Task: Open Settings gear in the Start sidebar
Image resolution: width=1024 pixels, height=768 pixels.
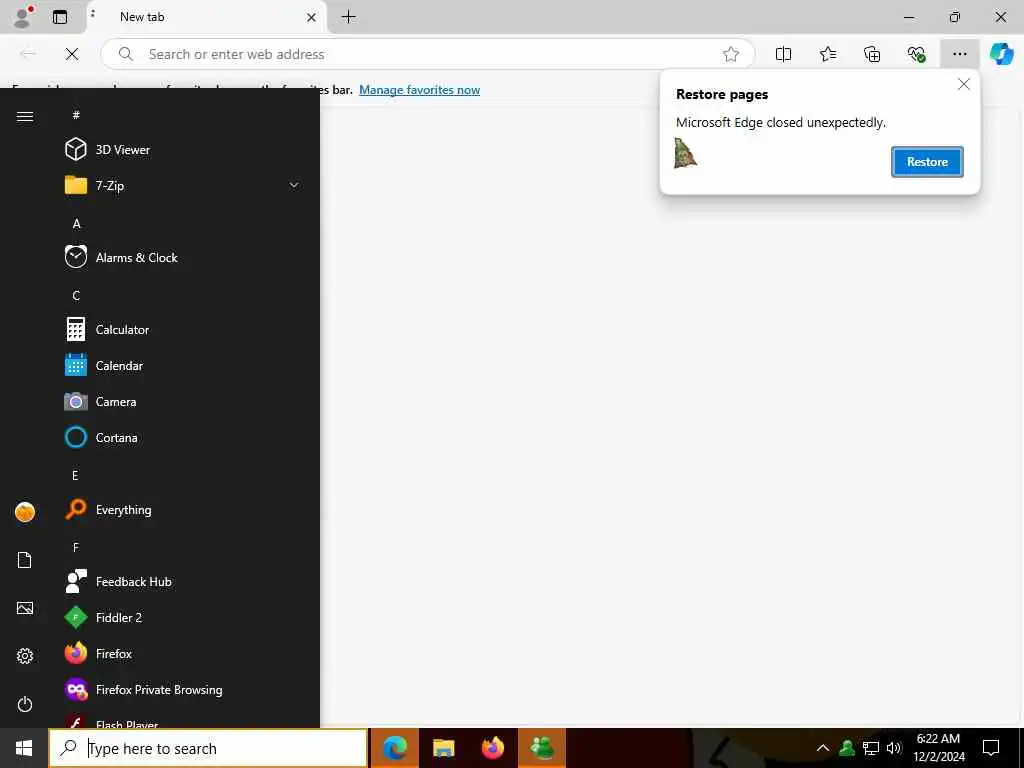Action: (25, 656)
